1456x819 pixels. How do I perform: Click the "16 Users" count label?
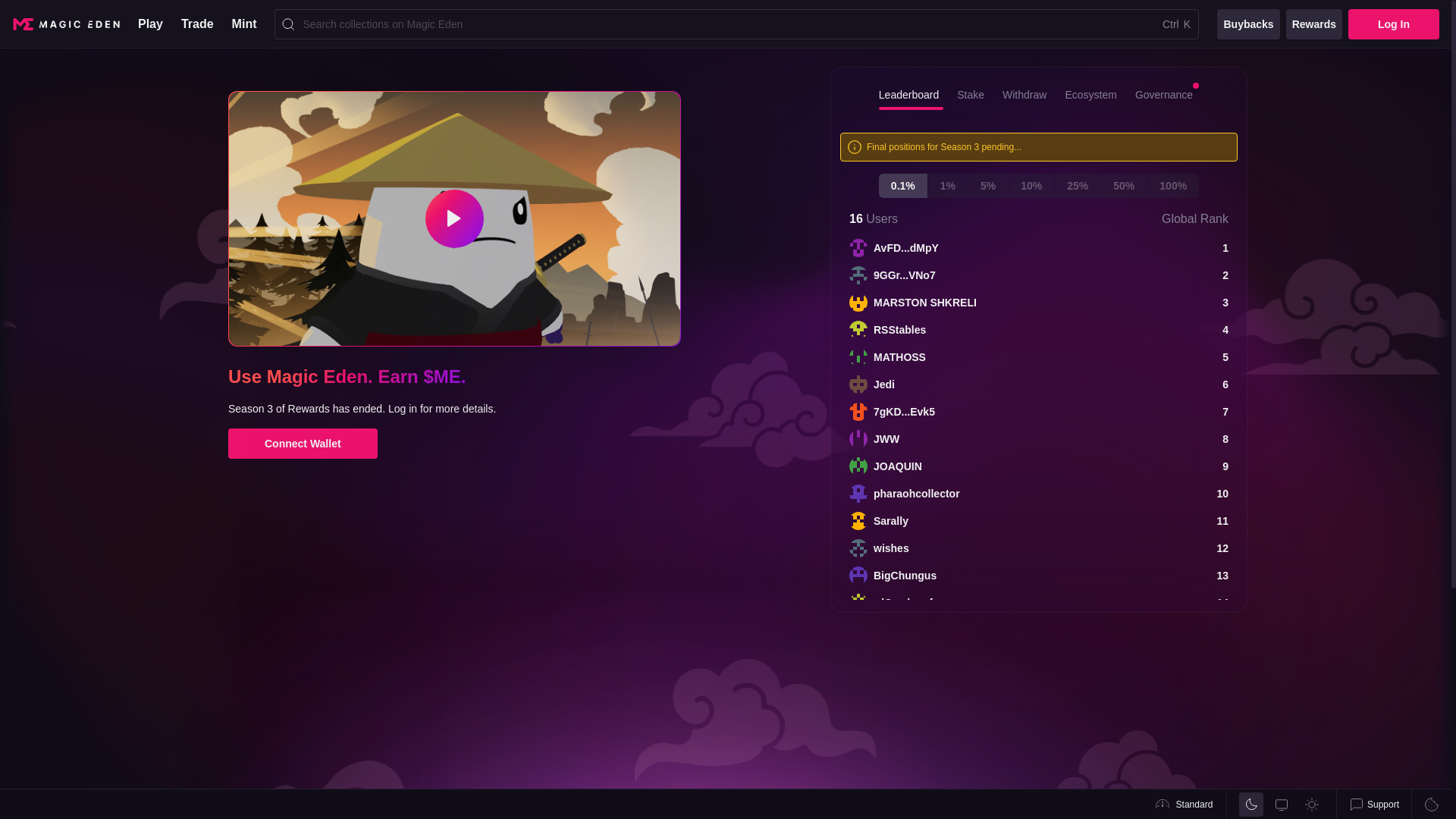pos(874,219)
